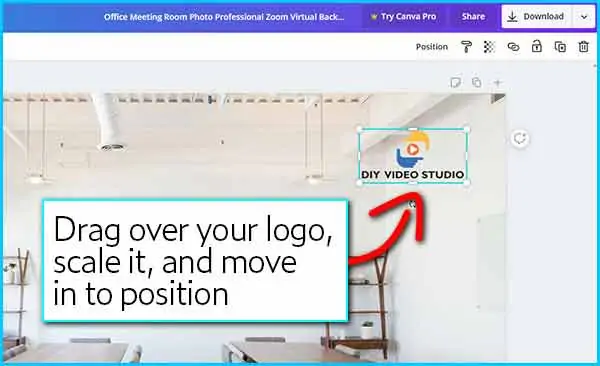Expand the Download options dropdown arrow
Viewport: 600px width, 366px height.
click(584, 16)
